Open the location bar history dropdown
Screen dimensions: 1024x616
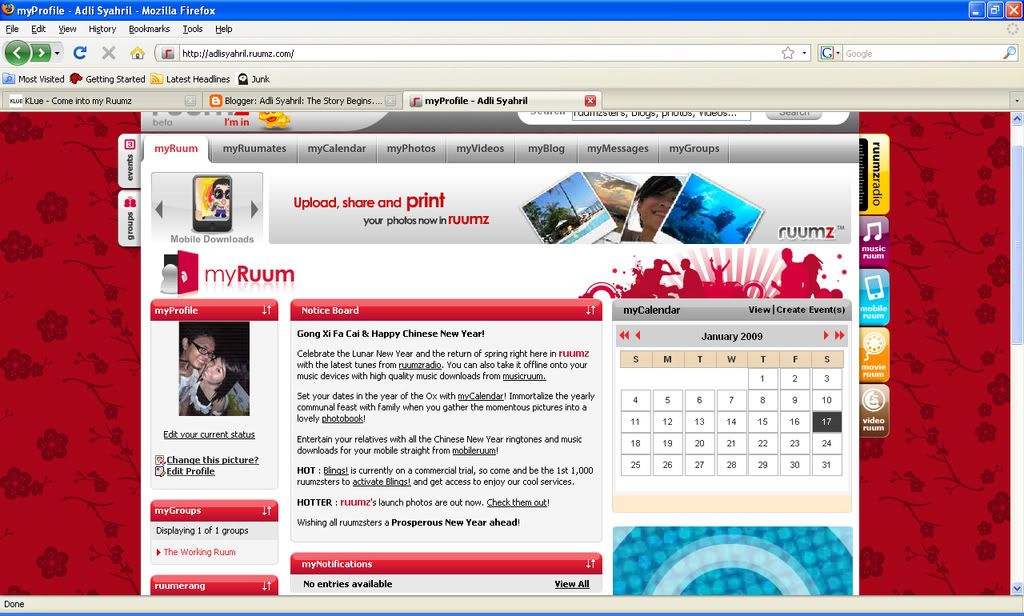coord(805,53)
